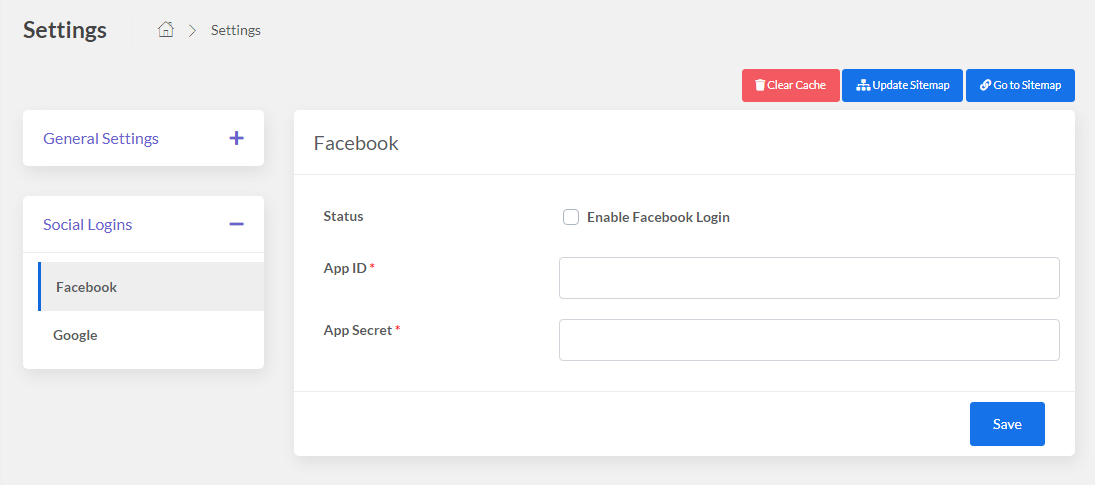This screenshot has width=1095, height=485.
Task: Expand General Settings with the plus icon
Action: coord(237,138)
